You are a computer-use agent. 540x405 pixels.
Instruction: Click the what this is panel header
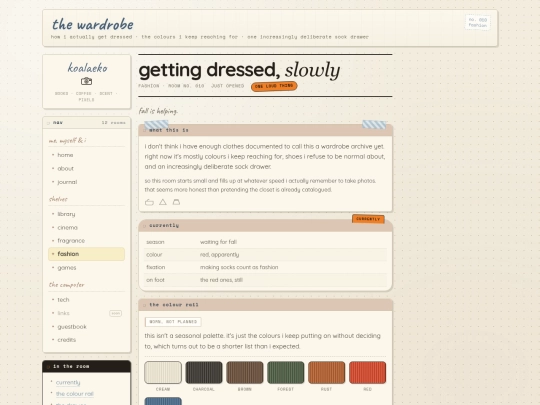(x=266, y=130)
